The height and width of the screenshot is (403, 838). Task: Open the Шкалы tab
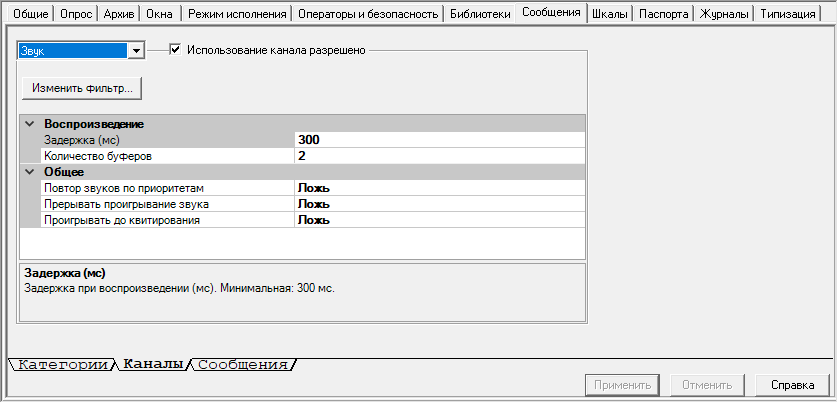[x=610, y=14]
